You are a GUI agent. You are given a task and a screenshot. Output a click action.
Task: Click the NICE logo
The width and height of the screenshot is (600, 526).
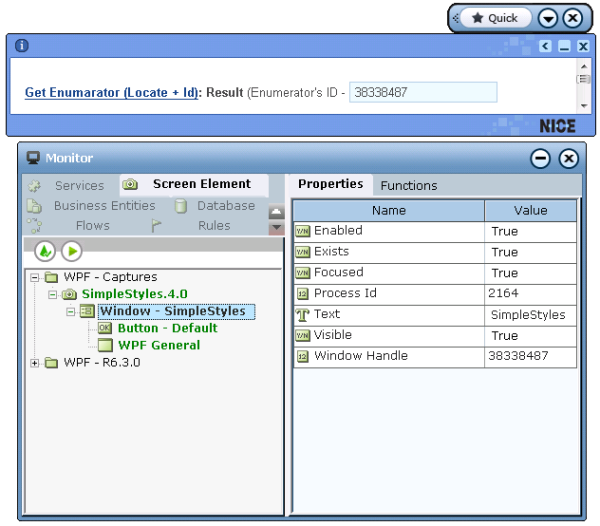pos(557,126)
